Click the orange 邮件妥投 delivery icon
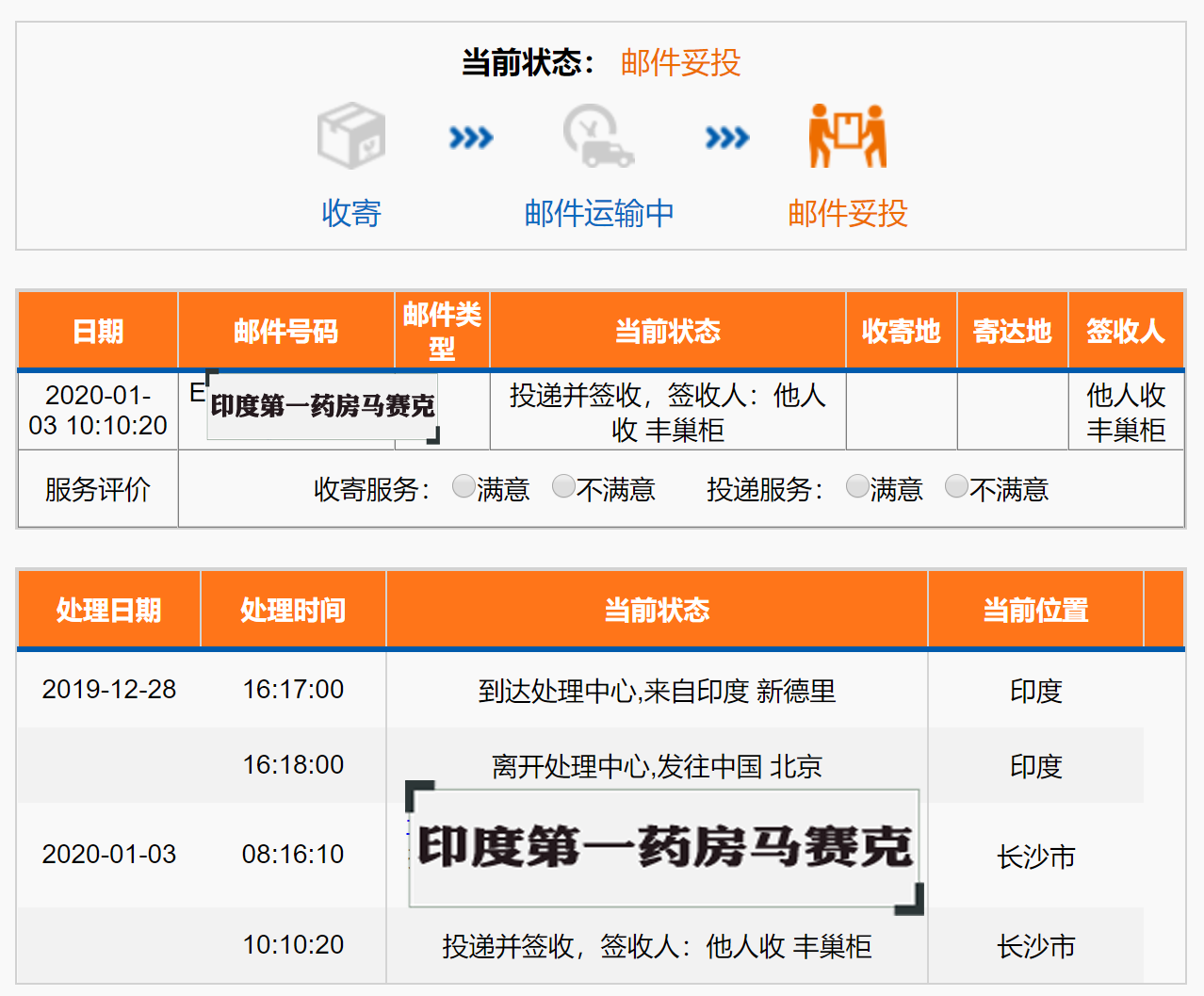 pos(847,136)
